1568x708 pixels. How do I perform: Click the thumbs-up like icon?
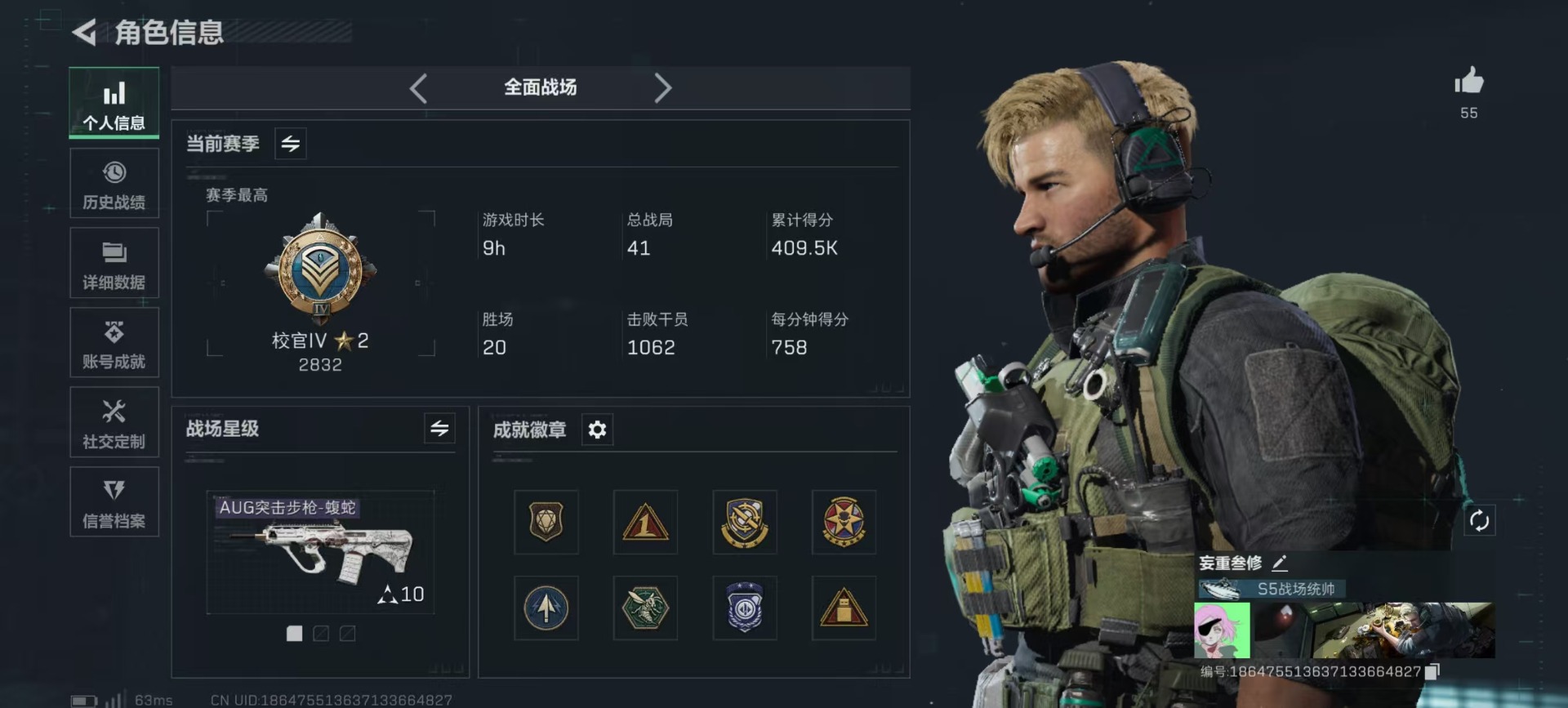[x=1468, y=81]
